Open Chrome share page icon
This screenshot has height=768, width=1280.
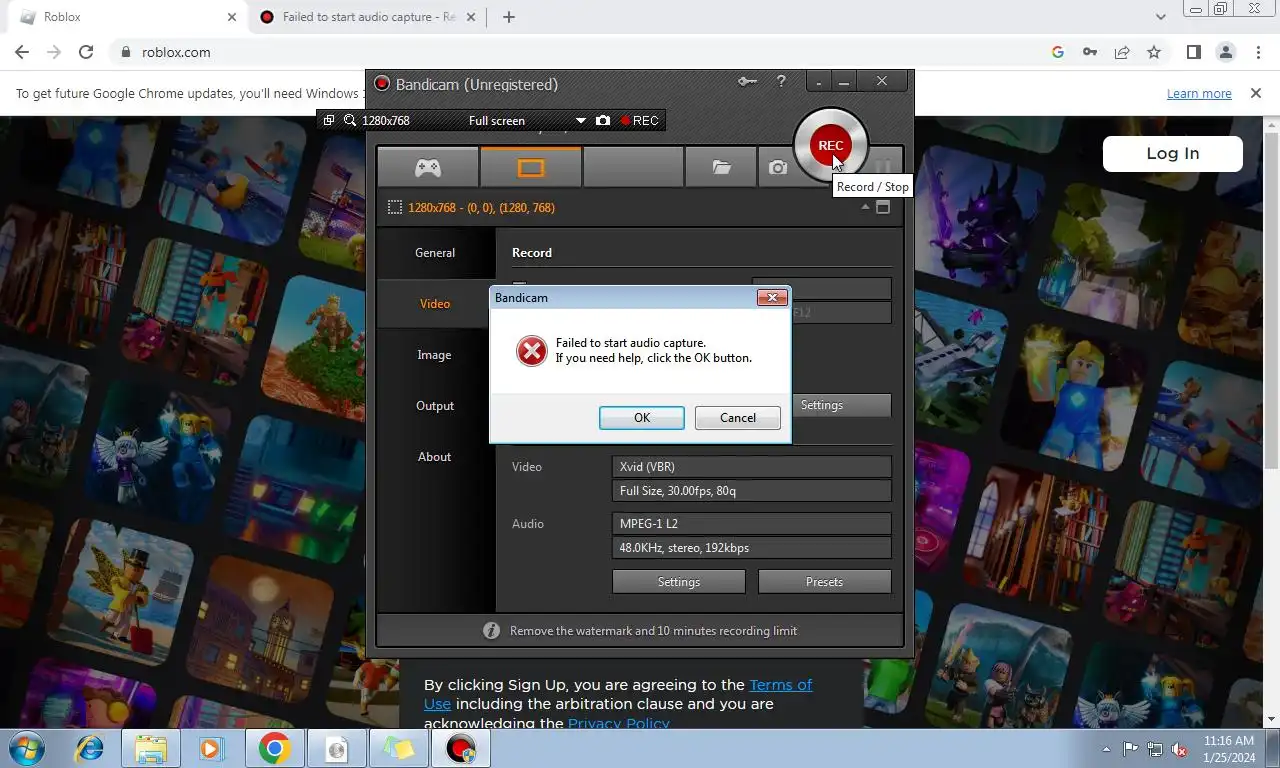point(1122,52)
